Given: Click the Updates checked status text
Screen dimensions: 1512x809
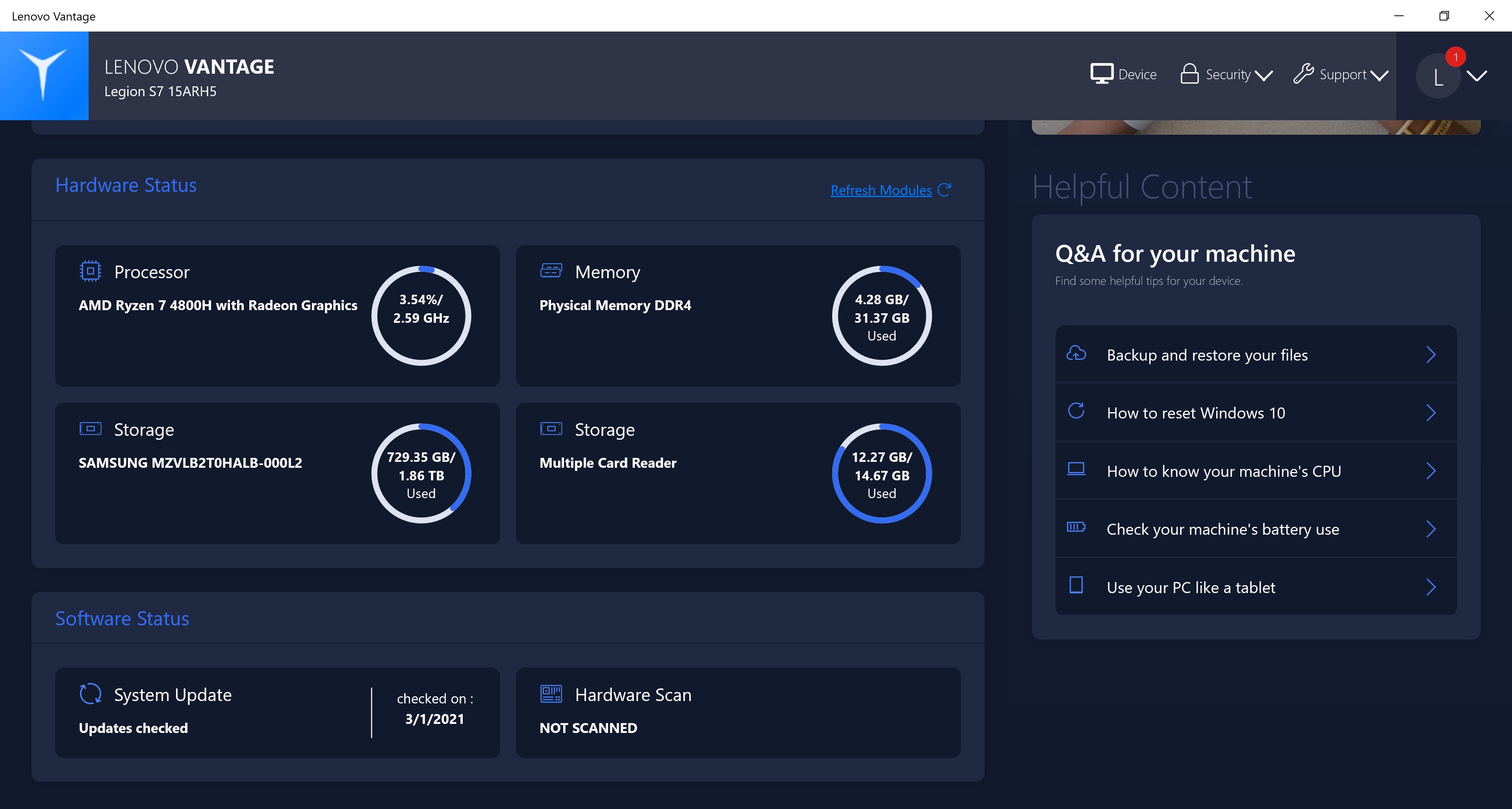Looking at the screenshot, I should [133, 728].
